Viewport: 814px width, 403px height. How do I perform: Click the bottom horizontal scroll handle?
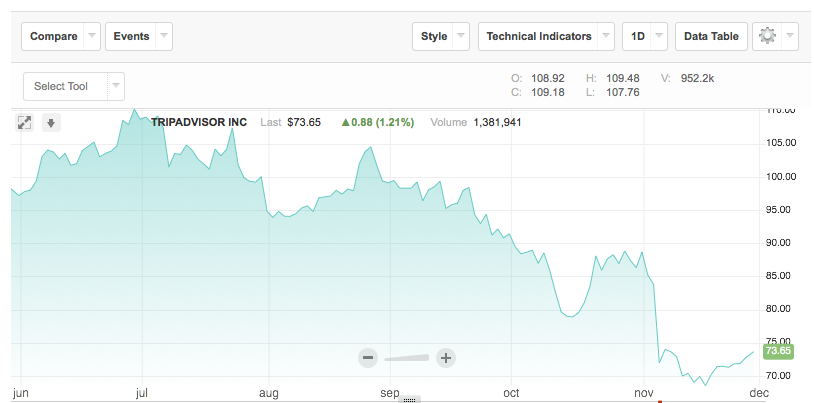click(x=407, y=399)
